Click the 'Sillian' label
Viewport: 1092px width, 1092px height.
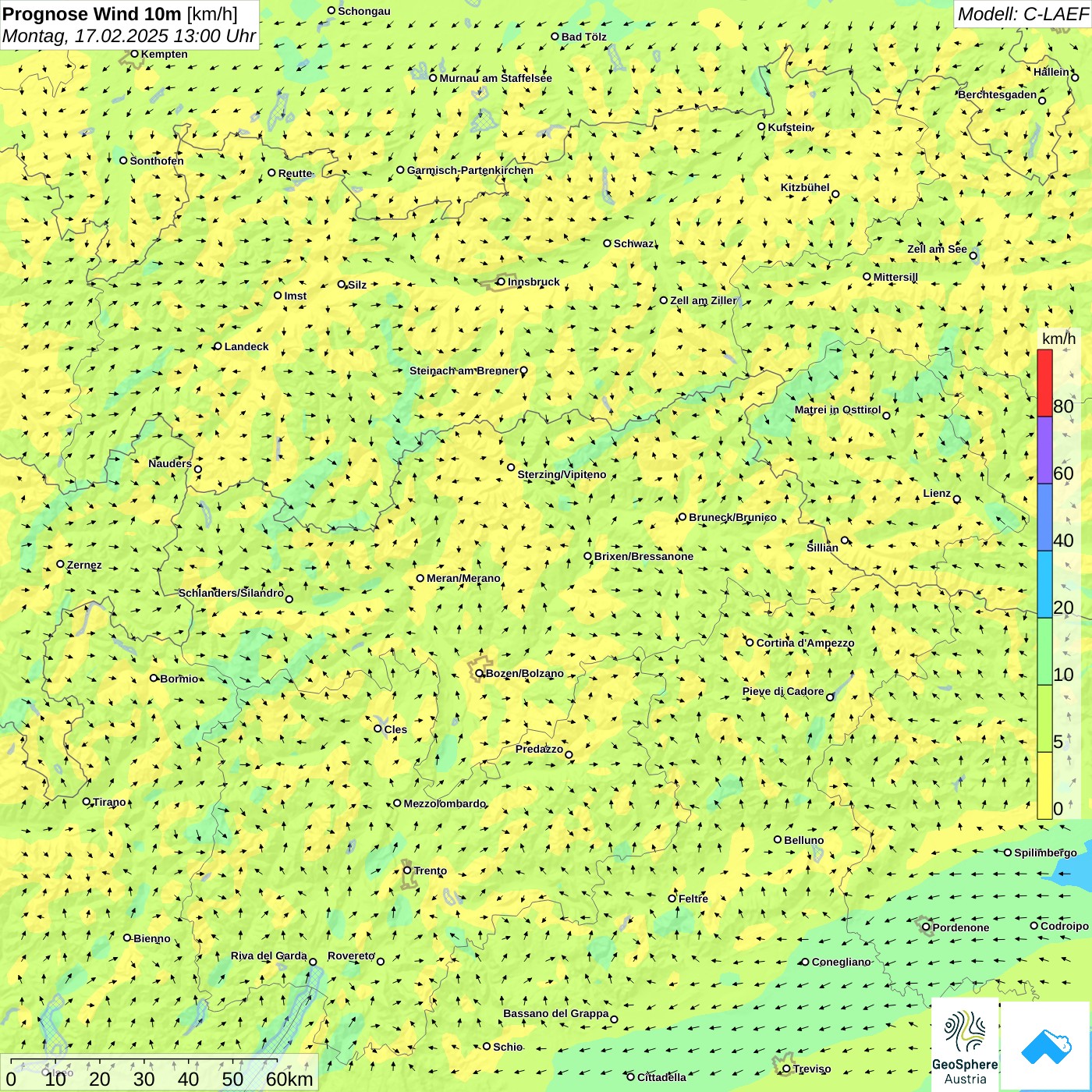[822, 548]
